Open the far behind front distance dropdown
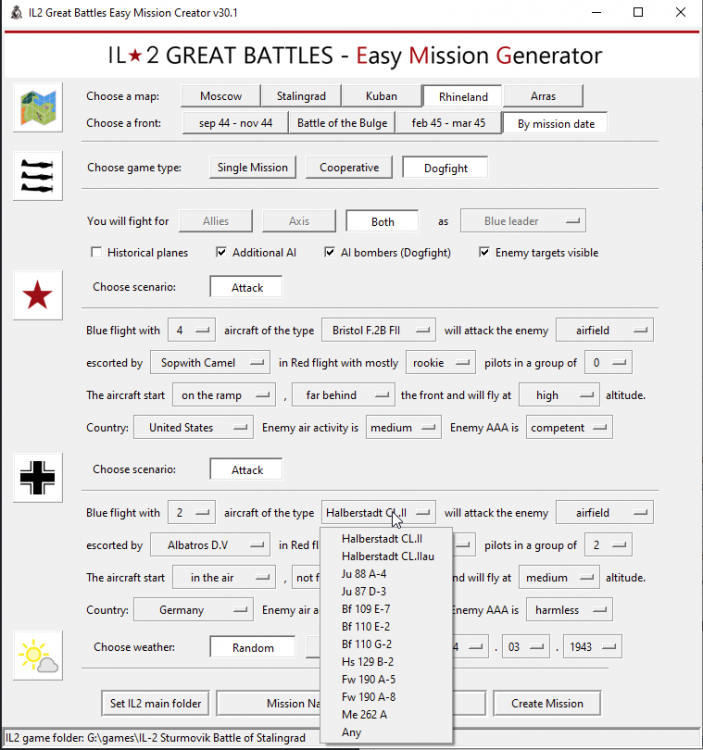The width and height of the screenshot is (703, 750). (x=343, y=395)
